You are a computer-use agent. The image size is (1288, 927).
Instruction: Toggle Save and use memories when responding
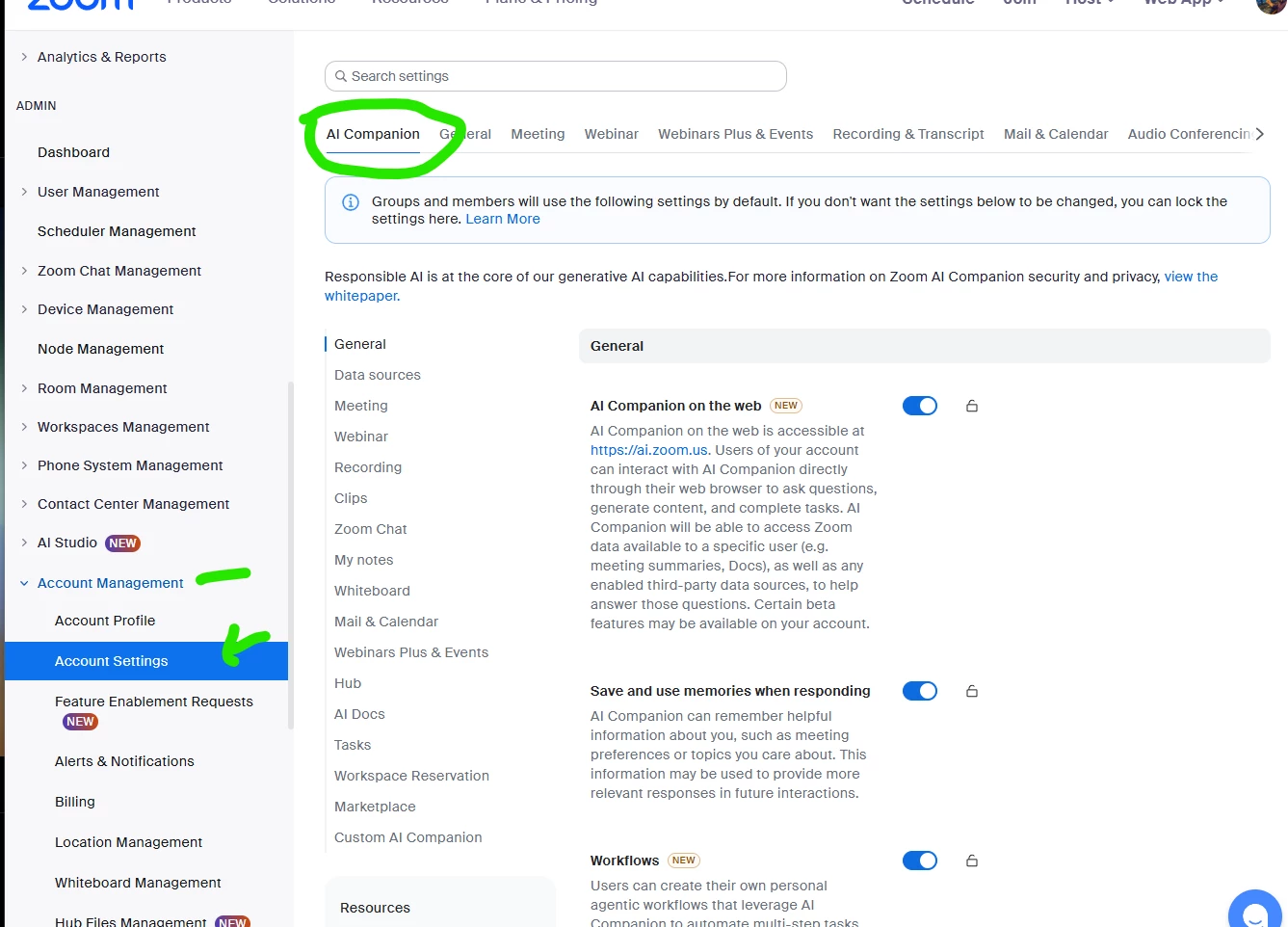tap(920, 691)
